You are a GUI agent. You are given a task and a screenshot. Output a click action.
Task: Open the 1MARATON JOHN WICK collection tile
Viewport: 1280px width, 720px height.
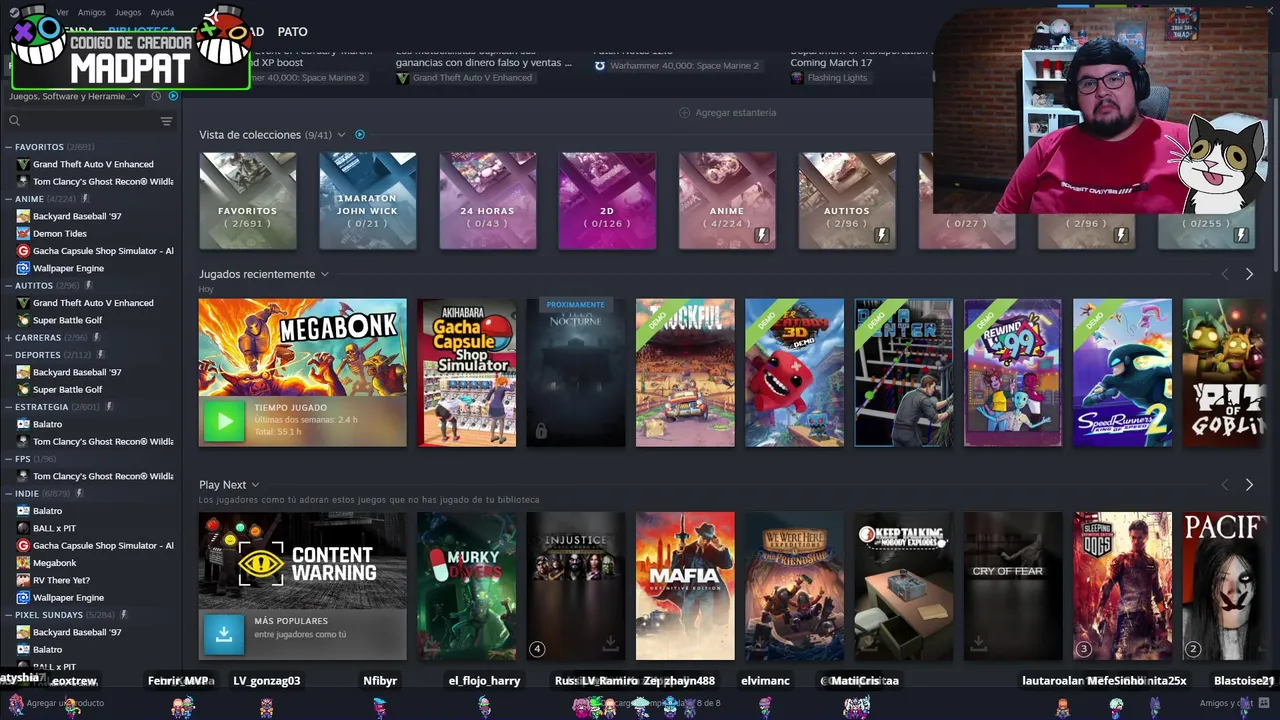pos(367,200)
